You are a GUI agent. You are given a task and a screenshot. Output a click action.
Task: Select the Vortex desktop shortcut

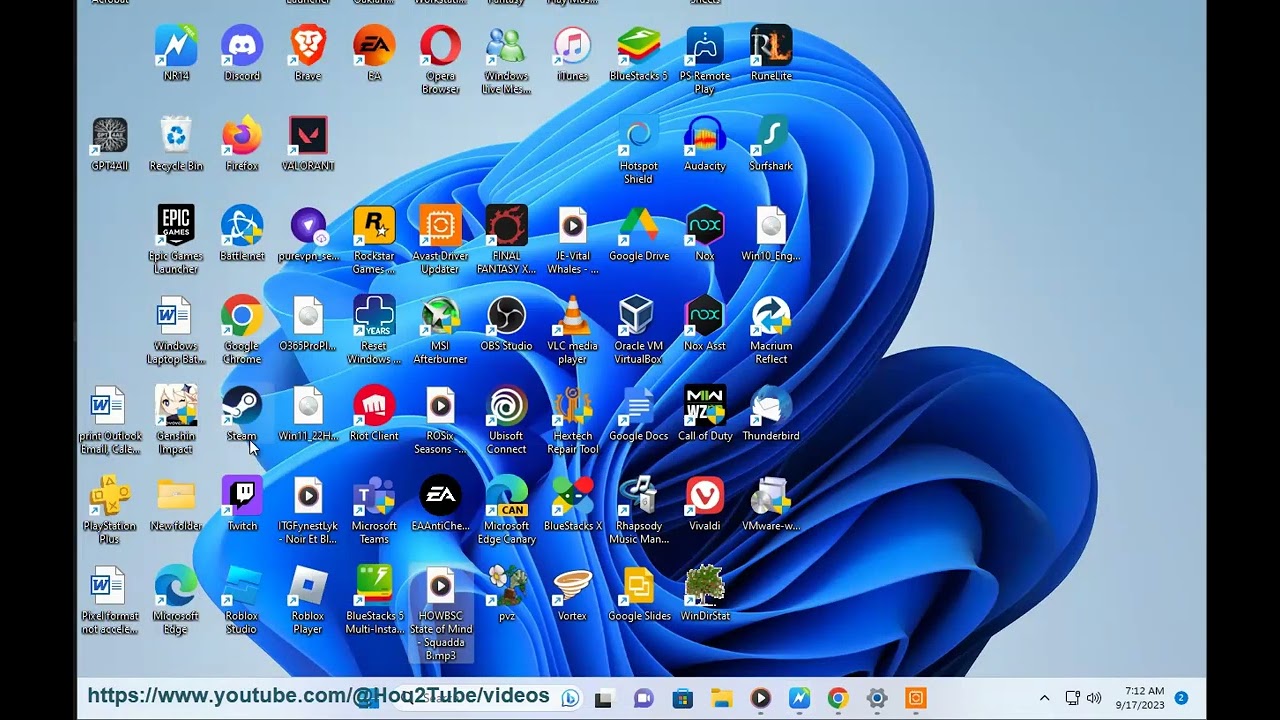coord(572,594)
